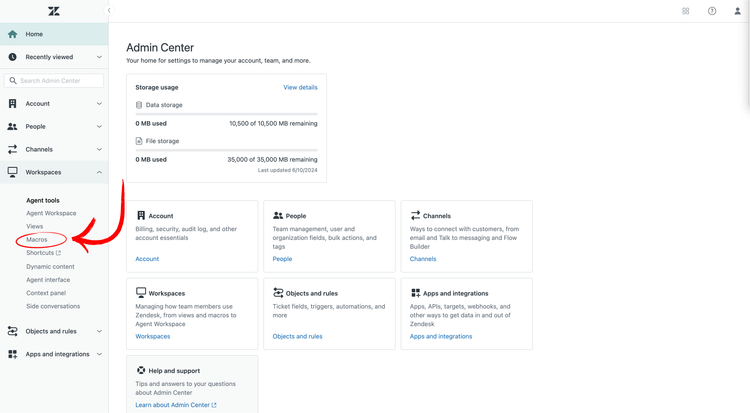Click the Storage usage title
Viewport: 750px width, 413px height.
(x=157, y=87)
